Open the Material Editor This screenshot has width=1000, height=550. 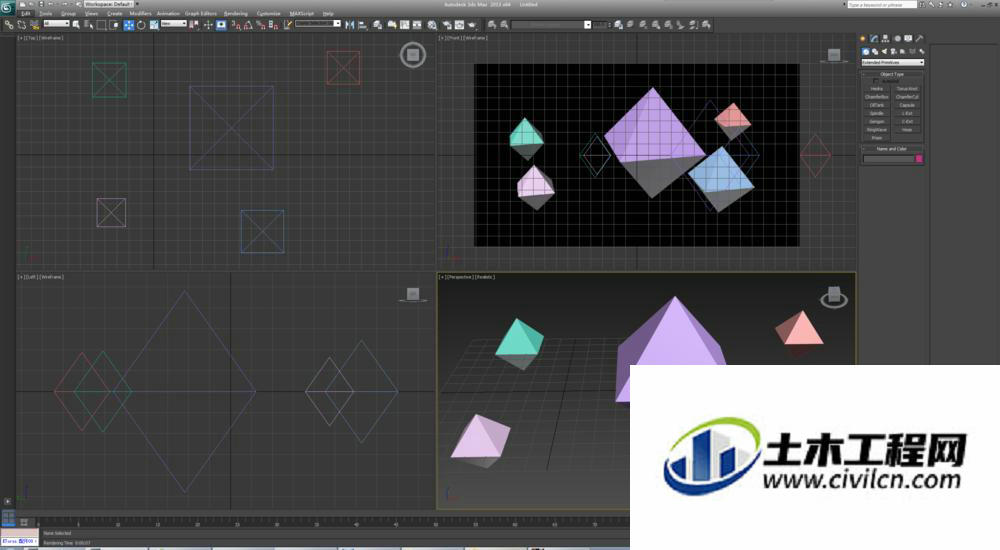tap(432, 25)
